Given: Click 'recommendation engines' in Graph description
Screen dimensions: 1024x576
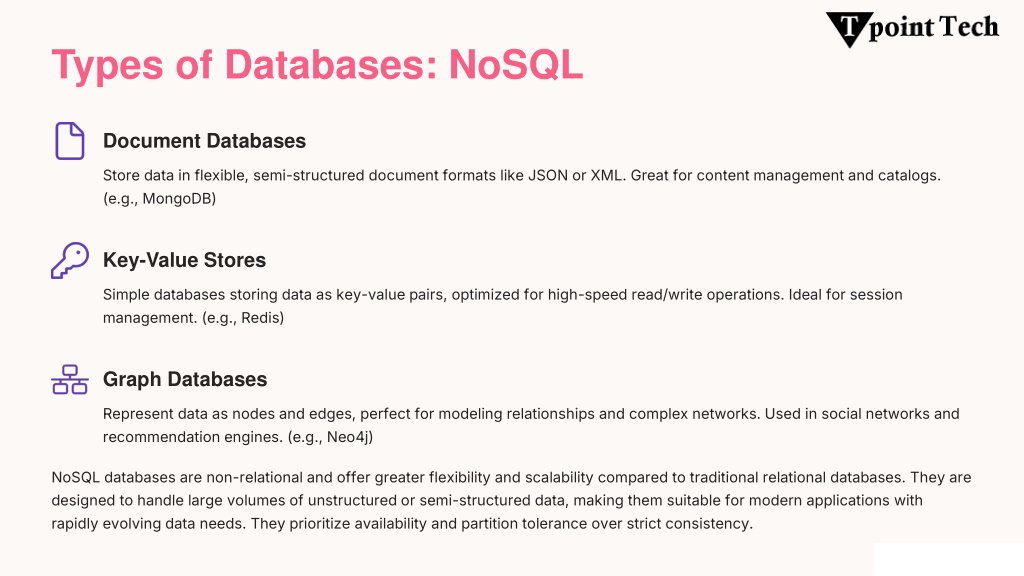Looking at the screenshot, I should click(x=193, y=437).
